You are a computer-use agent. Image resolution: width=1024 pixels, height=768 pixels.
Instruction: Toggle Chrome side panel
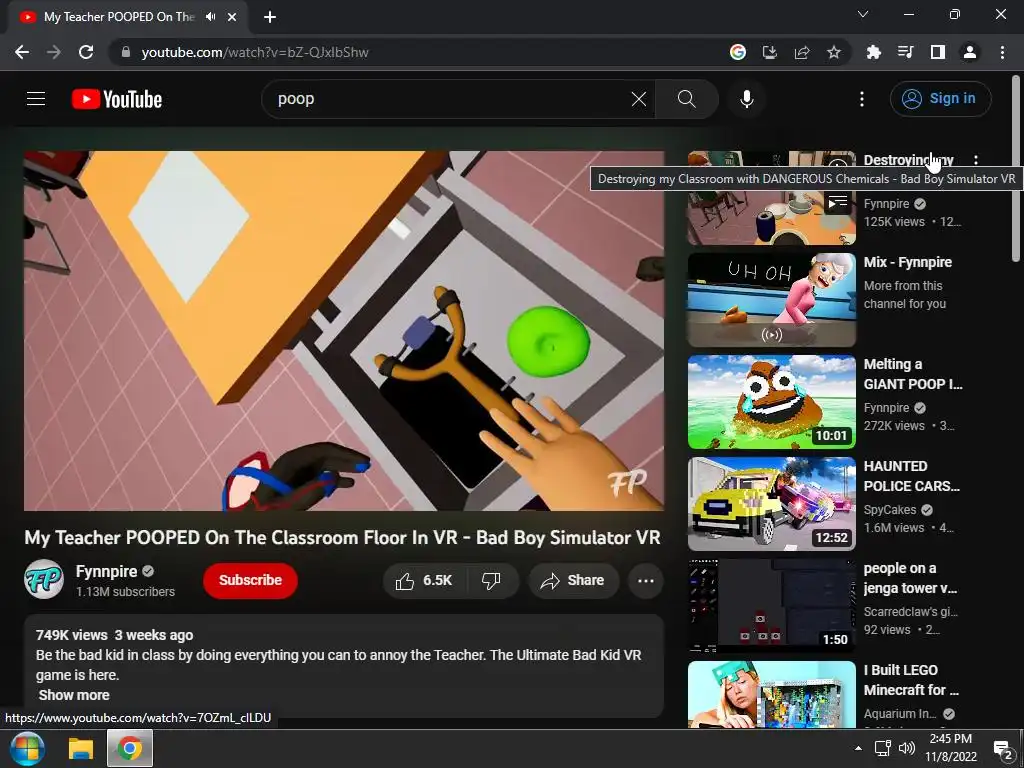[x=938, y=52]
